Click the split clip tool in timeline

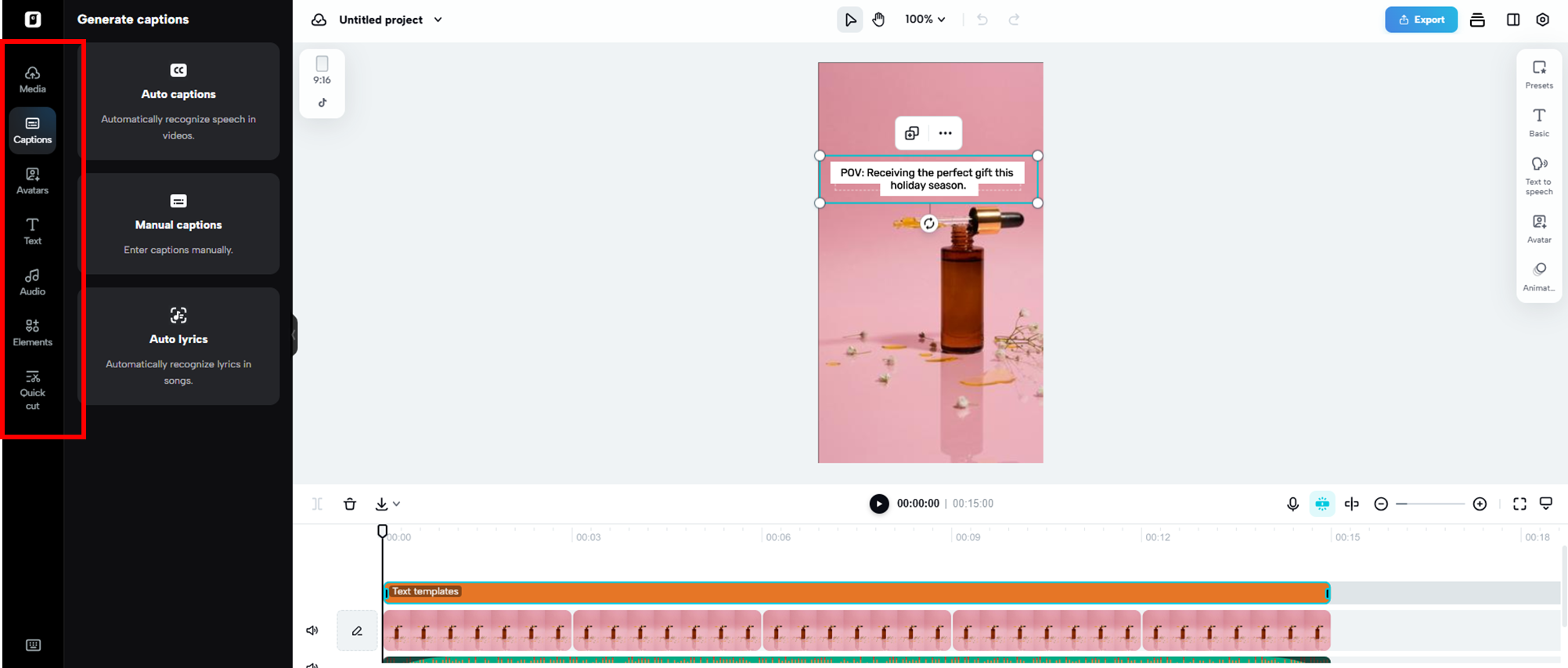(x=317, y=504)
